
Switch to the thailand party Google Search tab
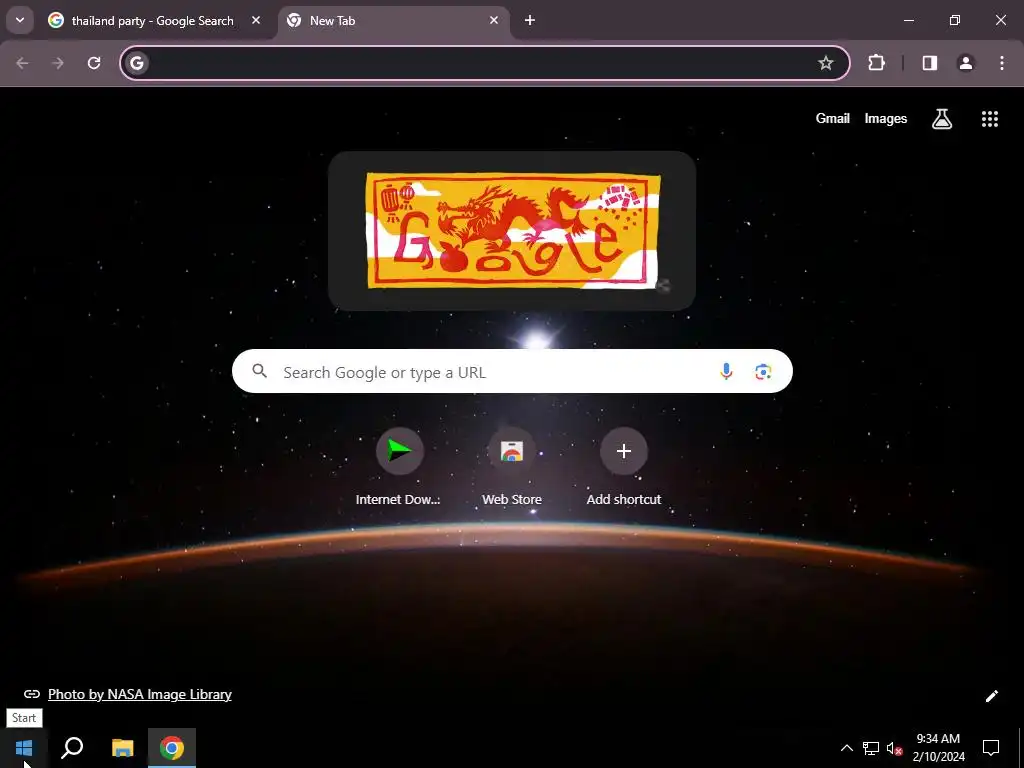[x=154, y=21]
